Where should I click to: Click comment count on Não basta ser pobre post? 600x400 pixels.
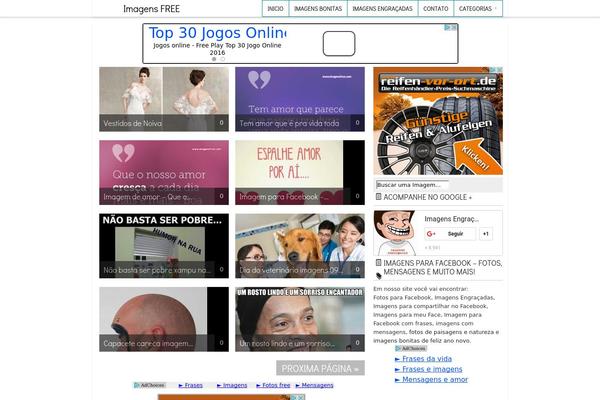[222, 269]
